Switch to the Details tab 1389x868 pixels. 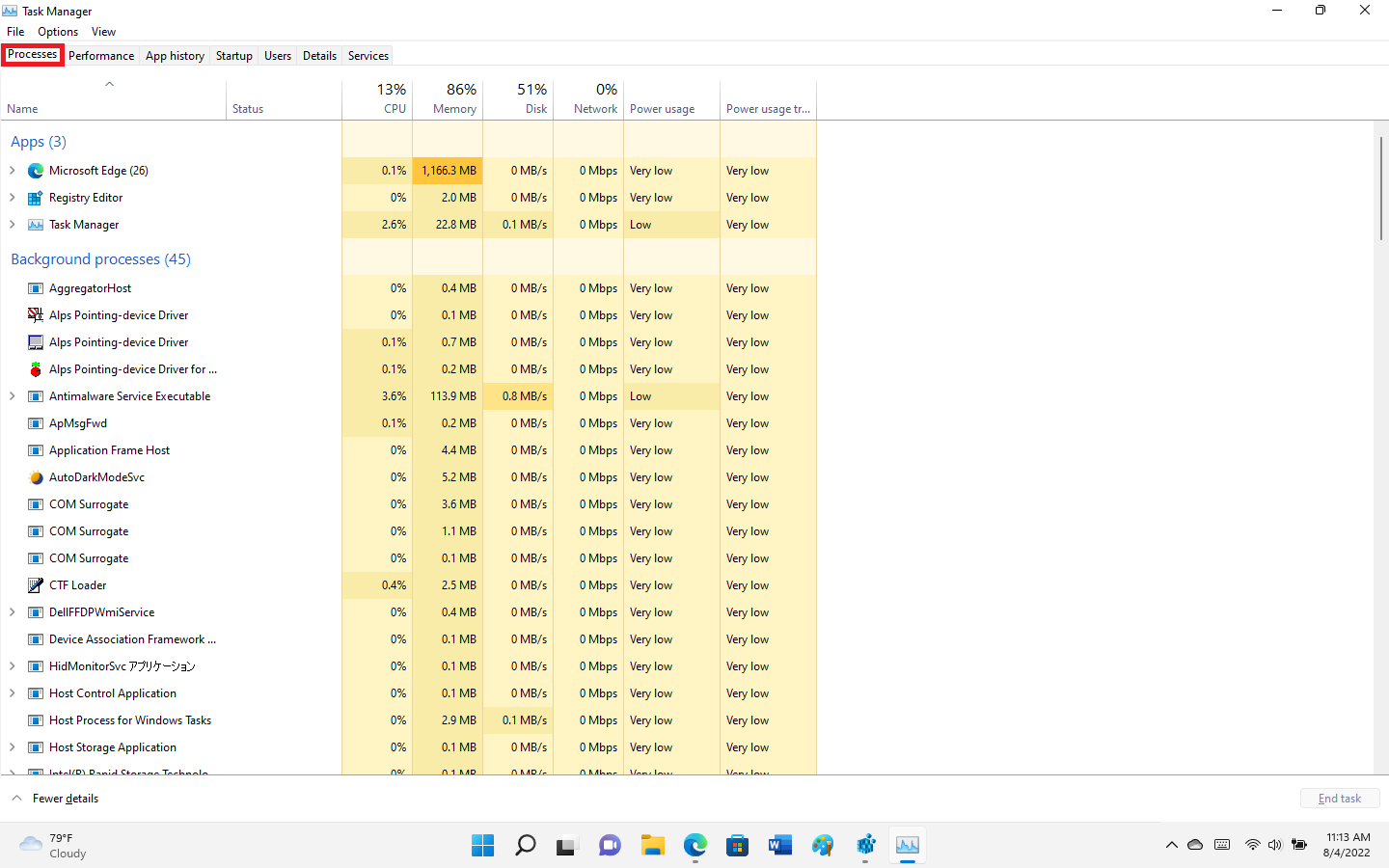click(319, 56)
